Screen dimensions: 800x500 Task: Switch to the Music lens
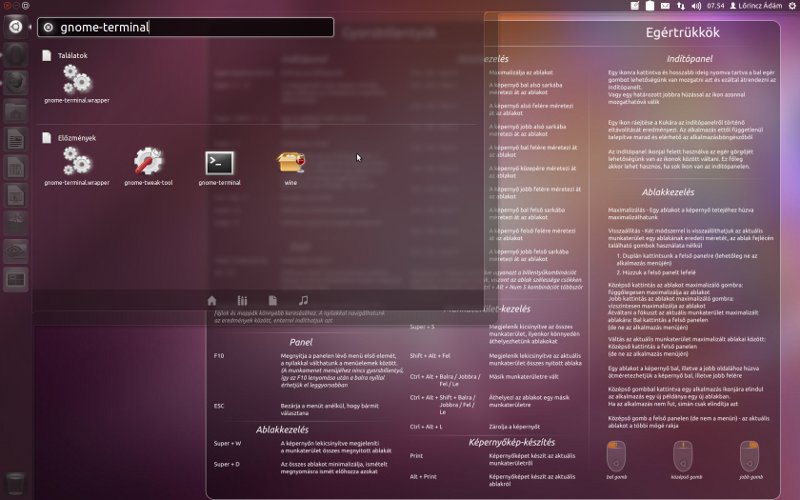coord(303,301)
